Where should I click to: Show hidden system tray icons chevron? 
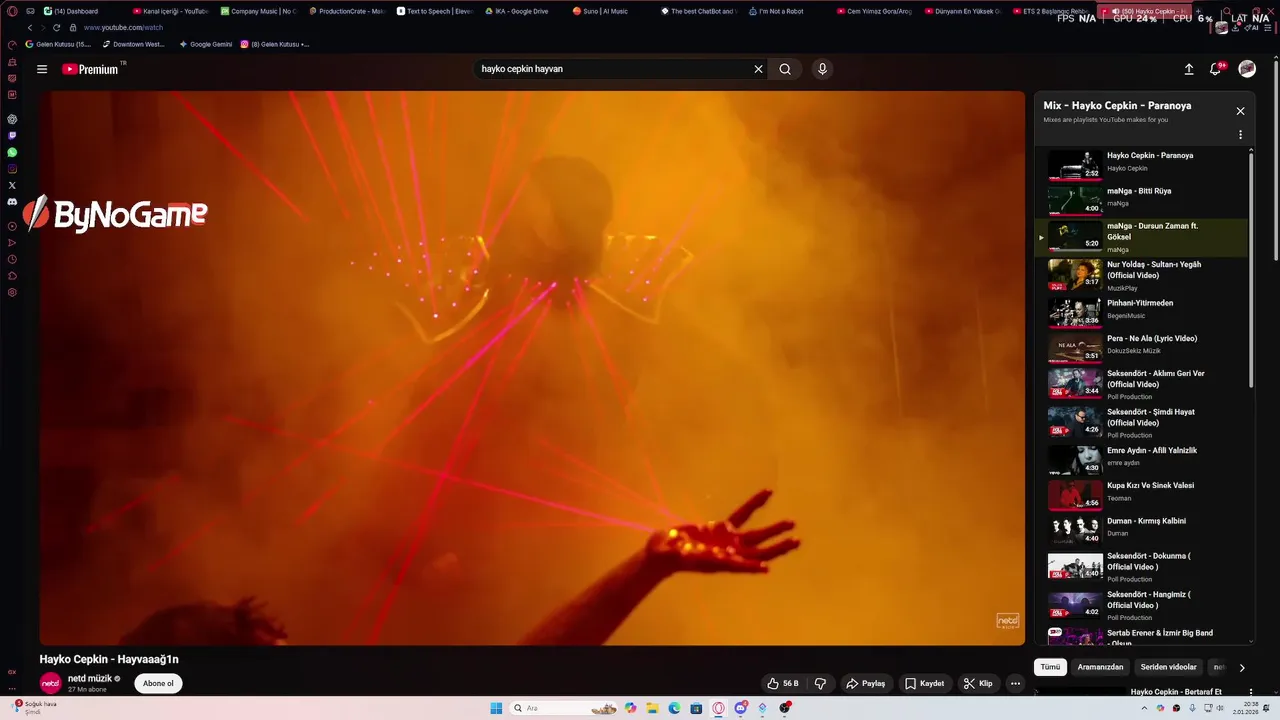point(1144,708)
